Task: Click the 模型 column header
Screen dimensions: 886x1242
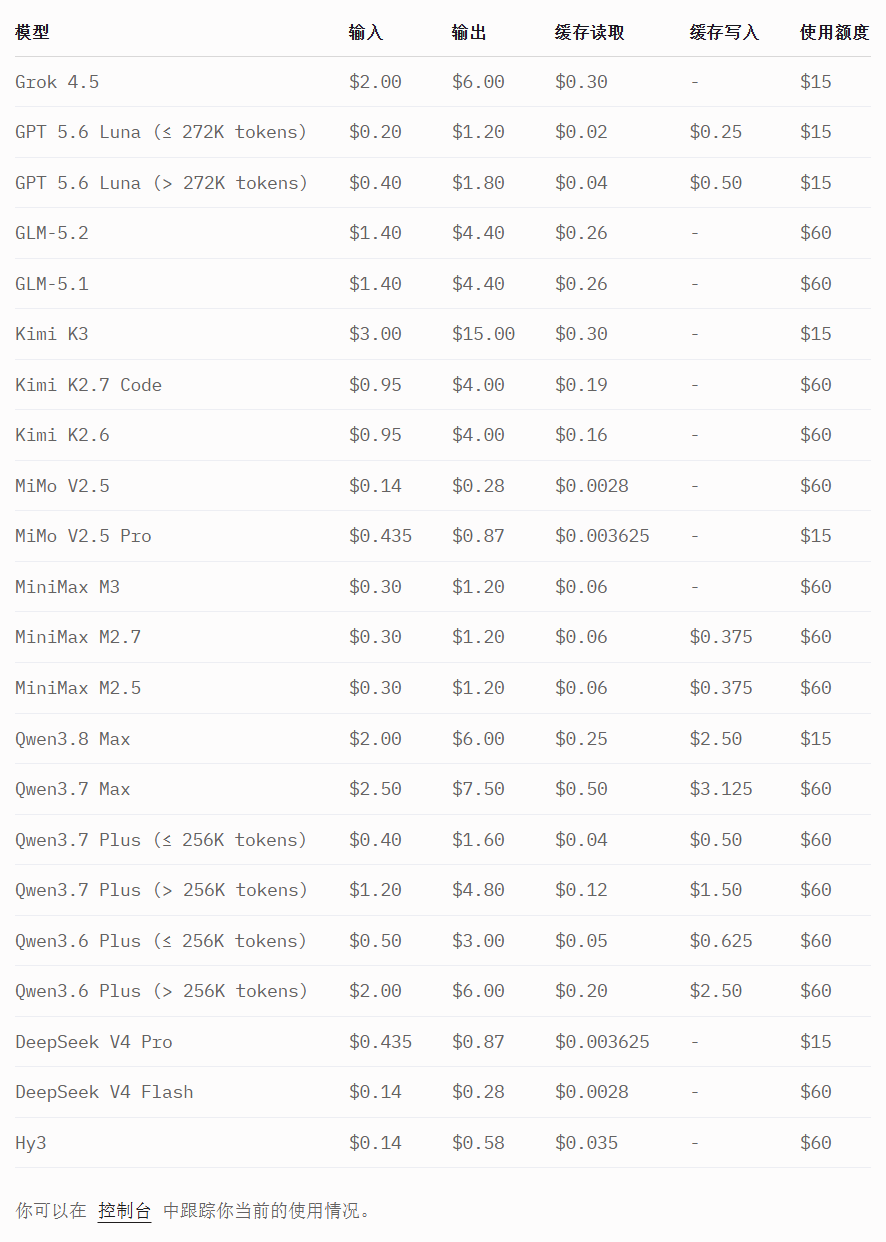Action: click(32, 32)
